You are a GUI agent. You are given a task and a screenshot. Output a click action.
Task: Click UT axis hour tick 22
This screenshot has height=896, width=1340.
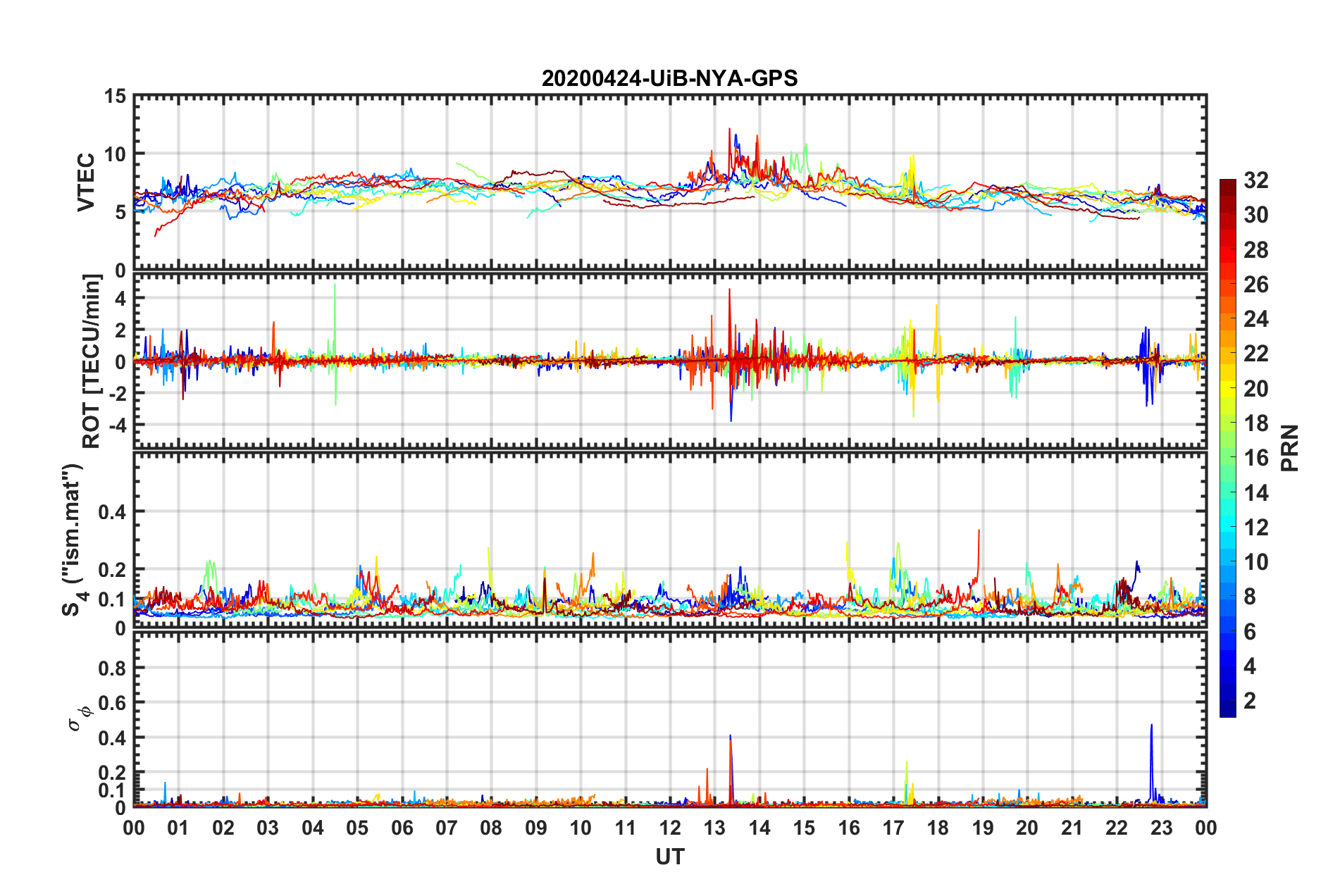click(x=1117, y=828)
